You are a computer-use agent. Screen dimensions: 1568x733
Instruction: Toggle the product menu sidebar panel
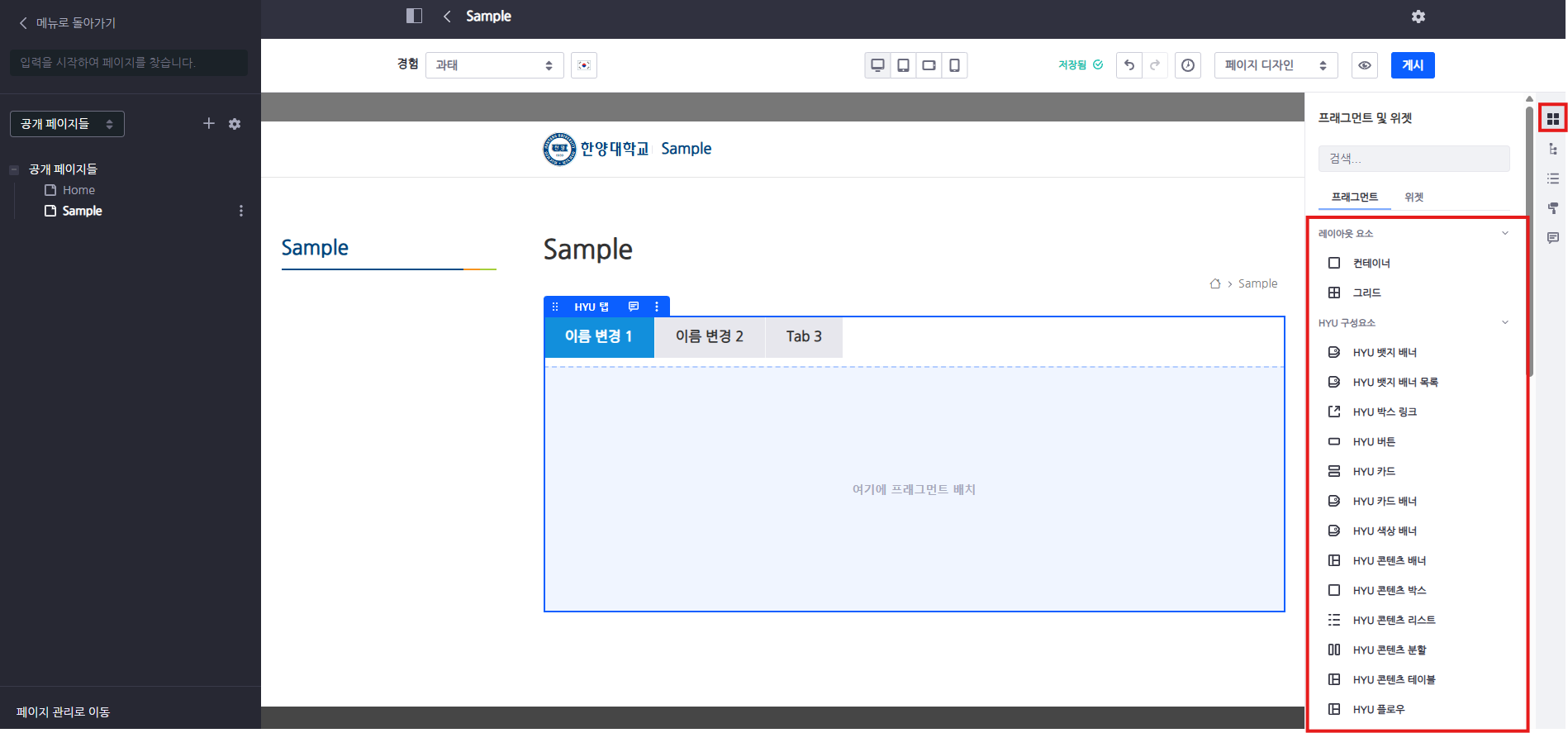click(x=414, y=16)
